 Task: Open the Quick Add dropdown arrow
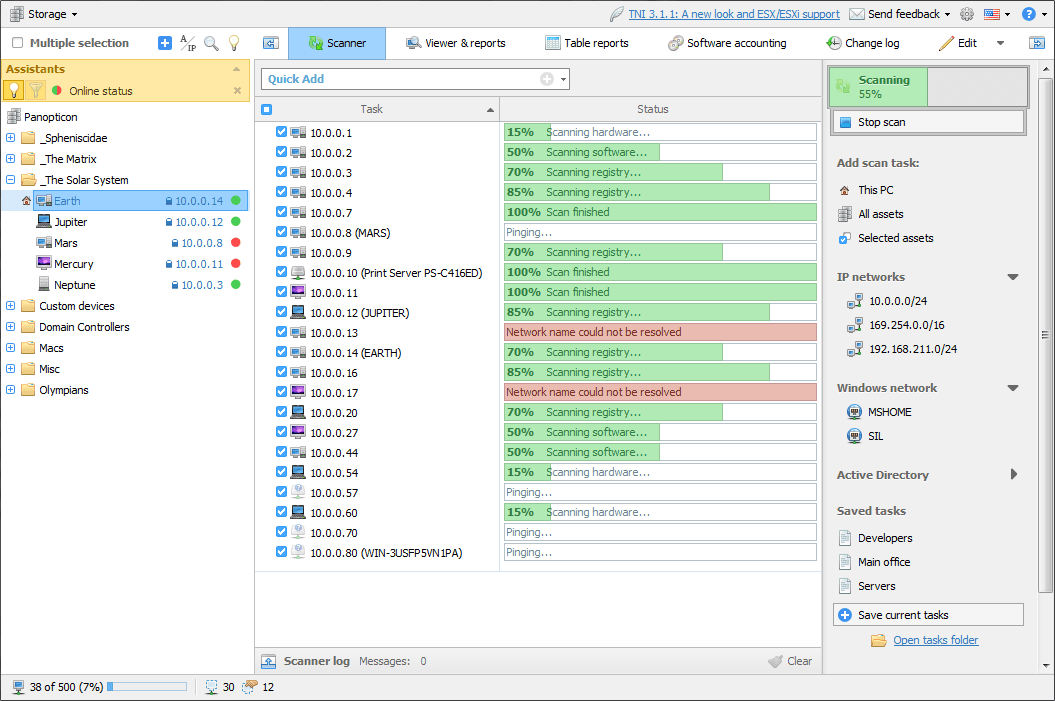[564, 79]
